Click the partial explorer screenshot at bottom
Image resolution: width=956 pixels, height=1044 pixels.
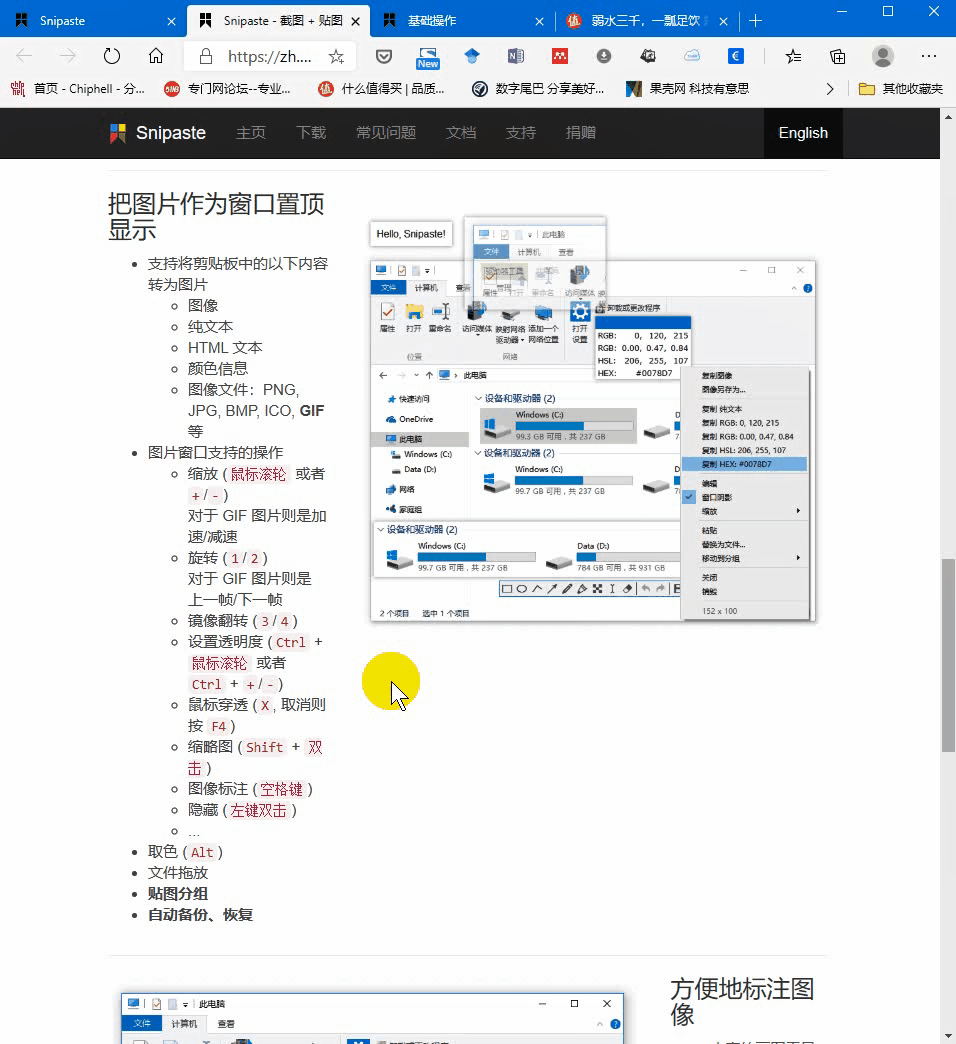point(372,1018)
